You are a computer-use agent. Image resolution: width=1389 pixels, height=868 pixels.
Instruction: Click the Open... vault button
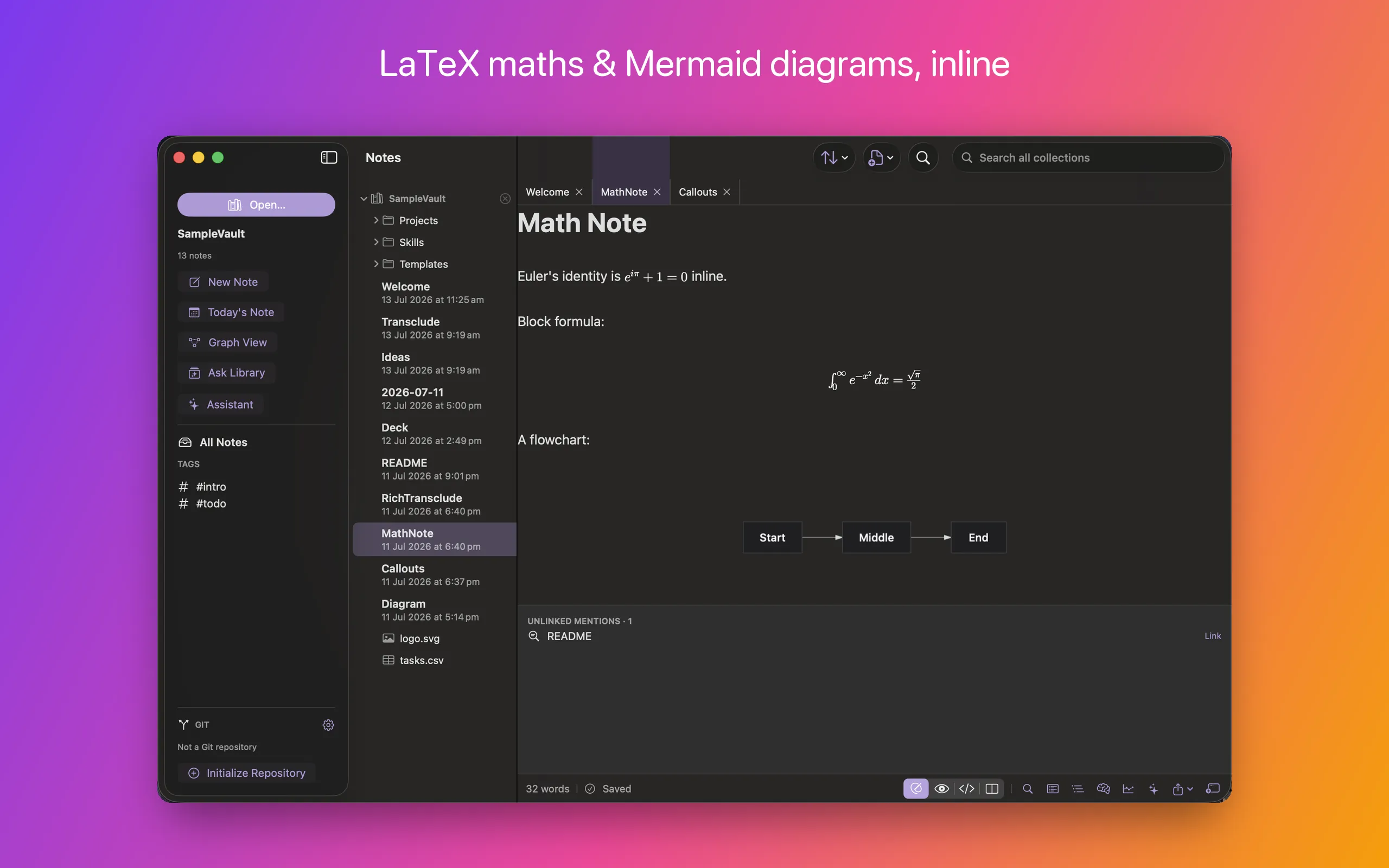click(256, 205)
